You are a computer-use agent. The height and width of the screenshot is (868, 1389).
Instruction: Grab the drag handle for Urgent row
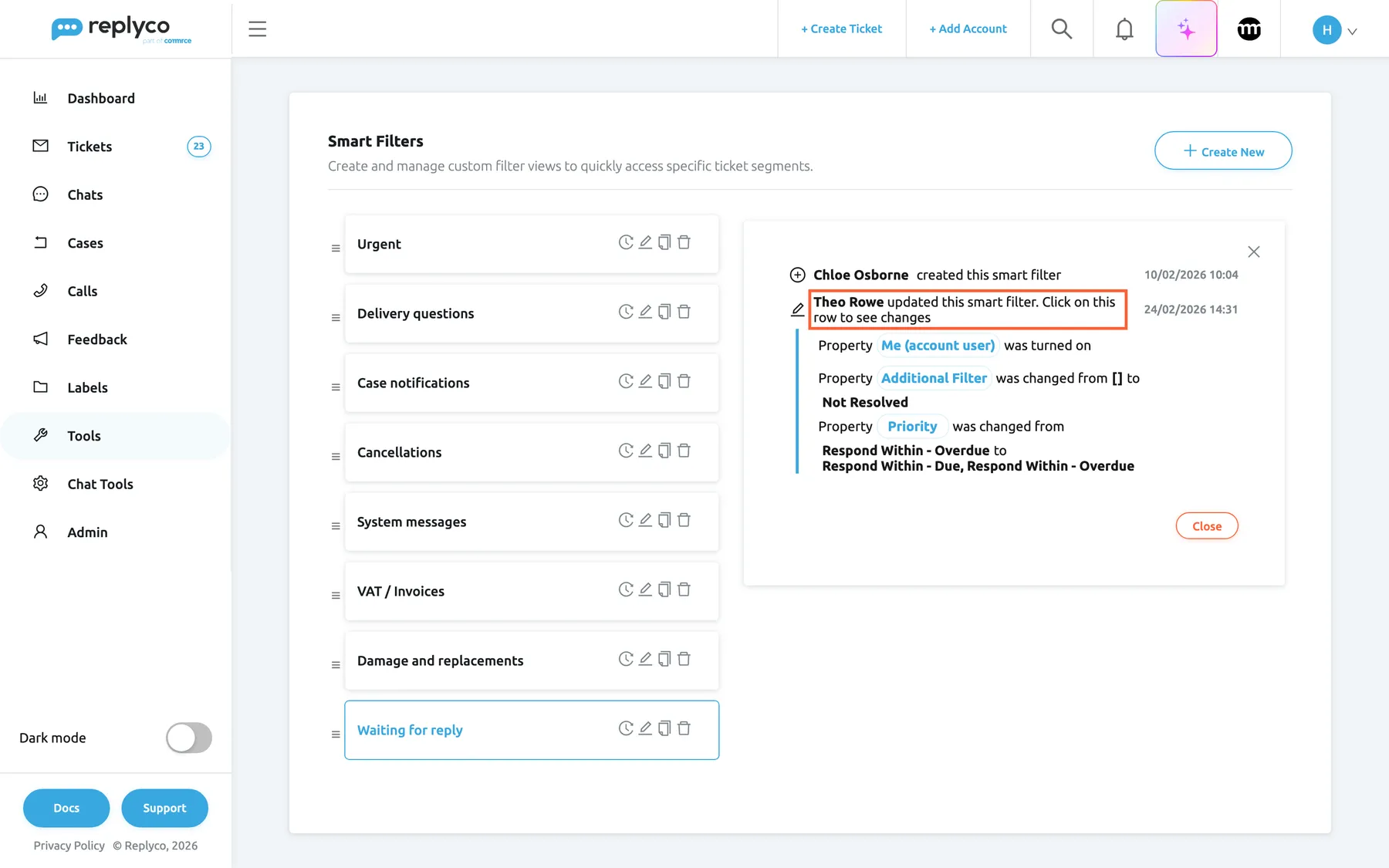coord(336,248)
